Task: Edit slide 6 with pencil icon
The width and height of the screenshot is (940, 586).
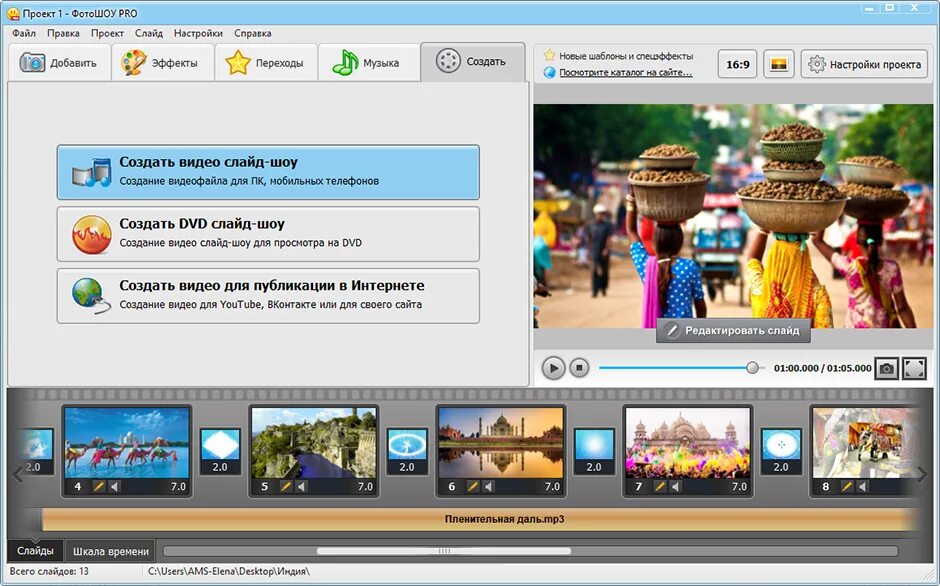Action: 473,486
